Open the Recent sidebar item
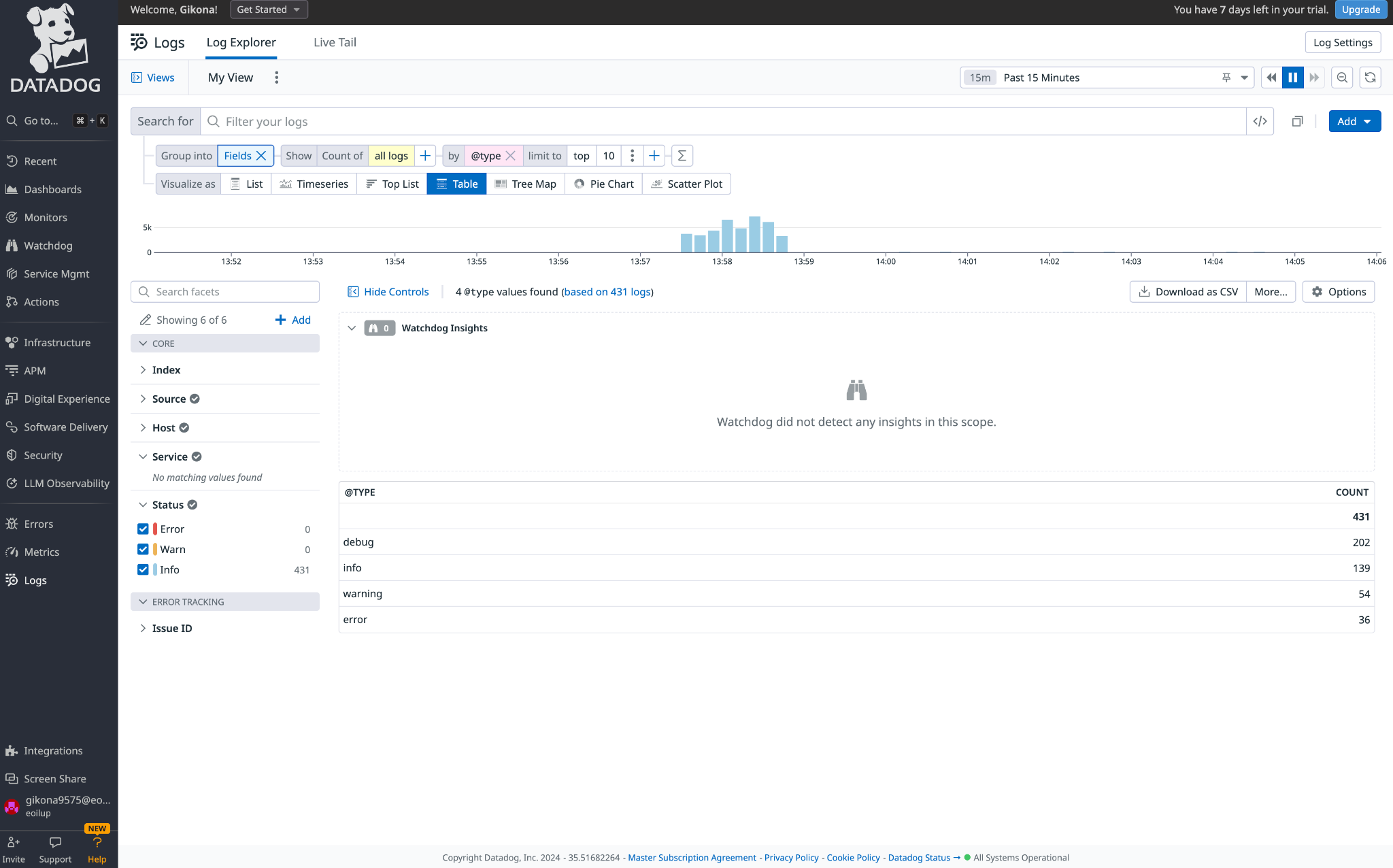This screenshot has height=868, width=1393. pyautogui.click(x=40, y=161)
